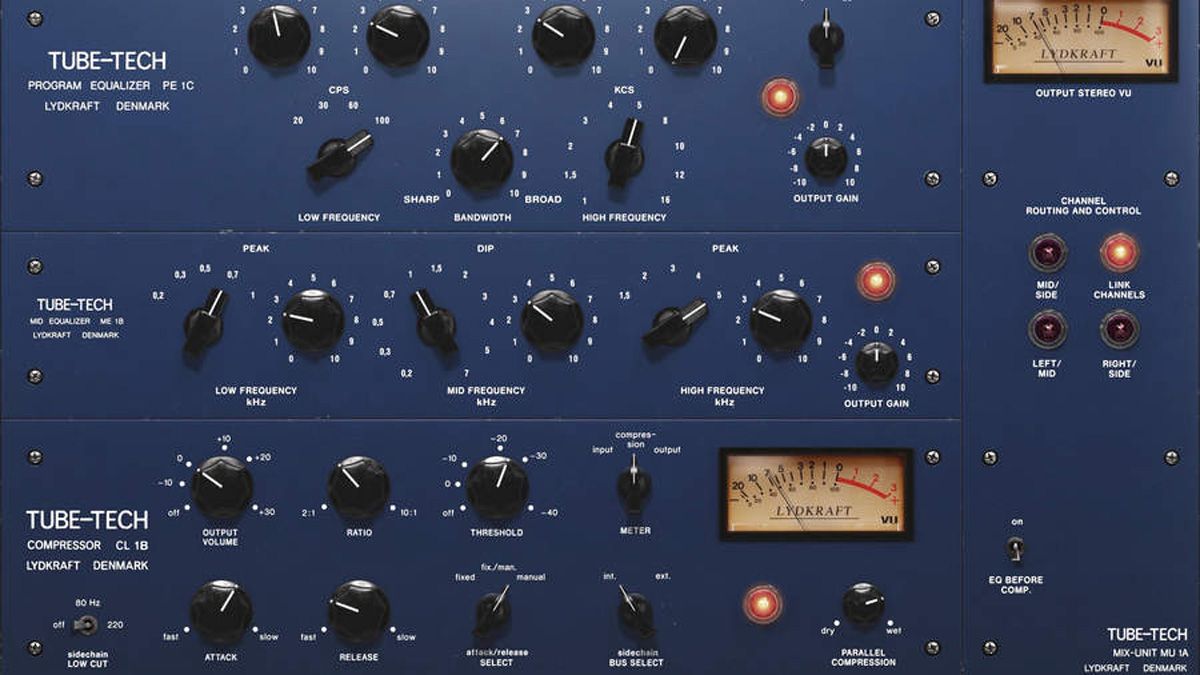Click the 'PROGRAM EQUALIZER PE 1C' text

coord(111,86)
